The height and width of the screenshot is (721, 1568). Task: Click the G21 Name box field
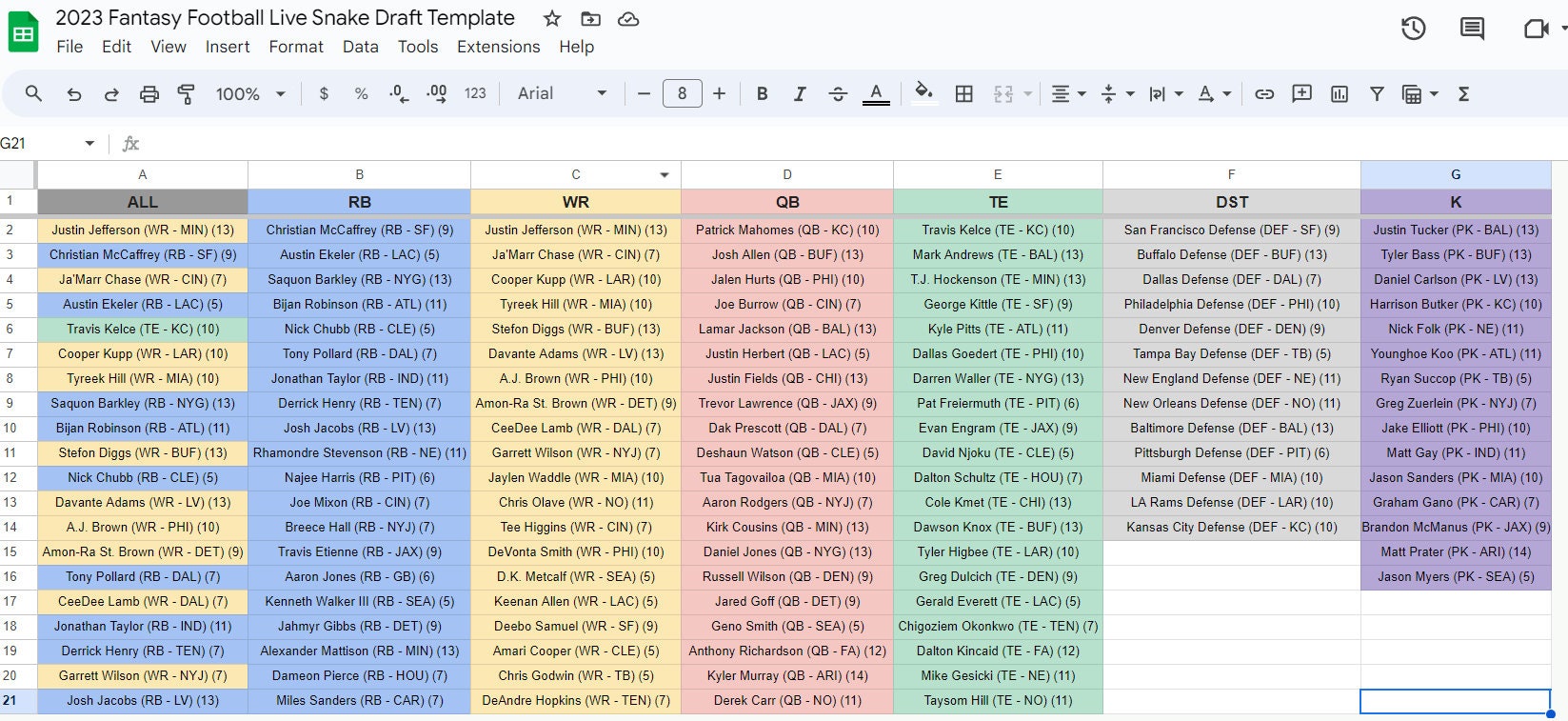pos(38,144)
